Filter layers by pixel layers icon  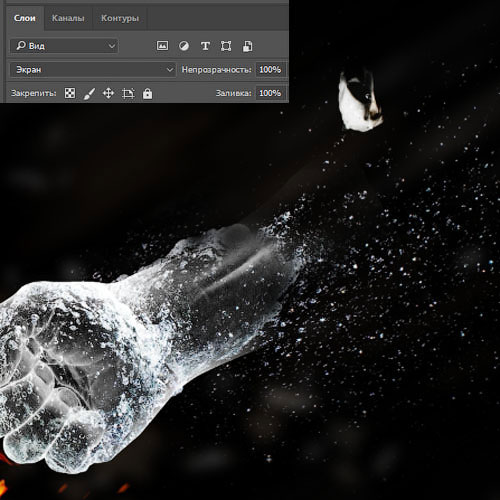click(x=162, y=46)
